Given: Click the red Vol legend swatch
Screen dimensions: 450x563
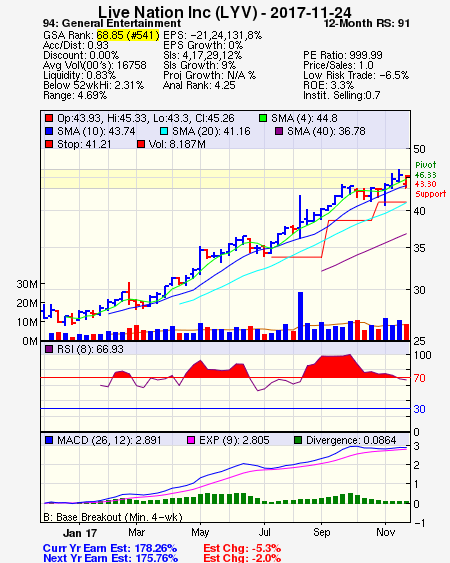Looking at the screenshot, I should [141, 144].
